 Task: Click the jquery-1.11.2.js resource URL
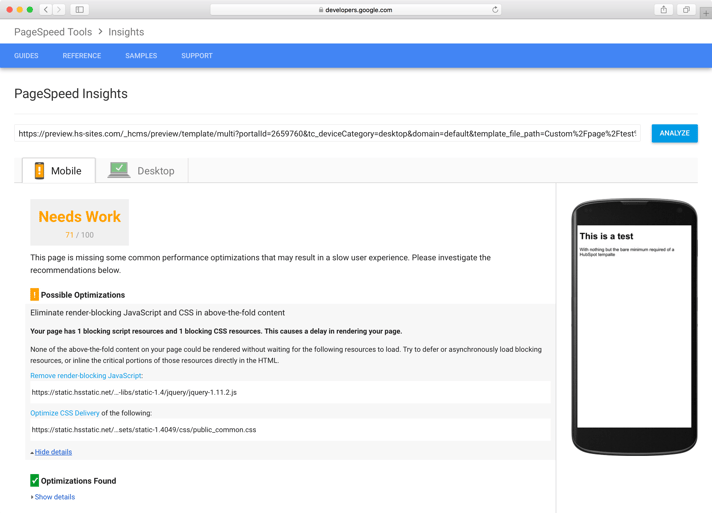pyautogui.click(x=134, y=392)
